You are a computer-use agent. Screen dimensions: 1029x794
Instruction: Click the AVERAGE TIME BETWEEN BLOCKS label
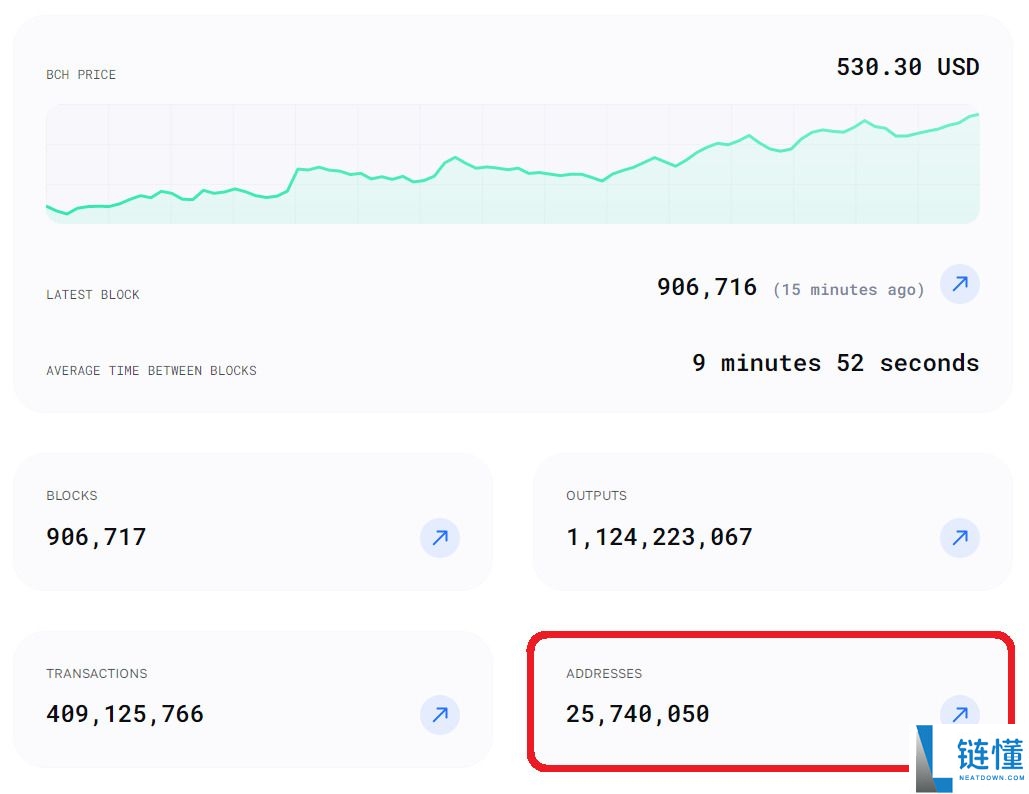click(x=151, y=371)
